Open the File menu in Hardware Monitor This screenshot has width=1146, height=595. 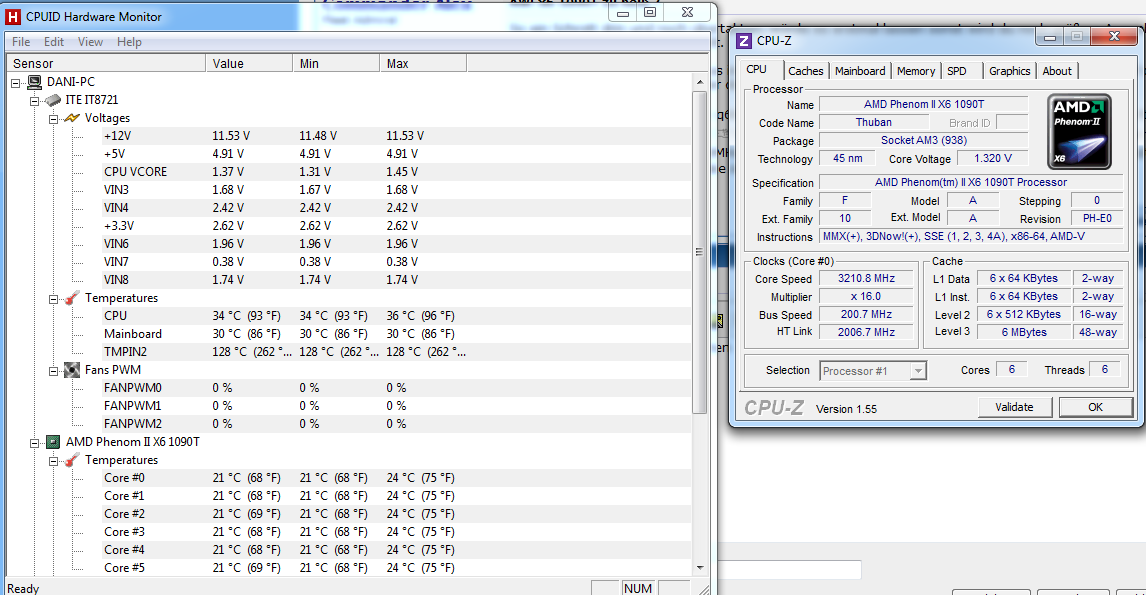[x=21, y=42]
